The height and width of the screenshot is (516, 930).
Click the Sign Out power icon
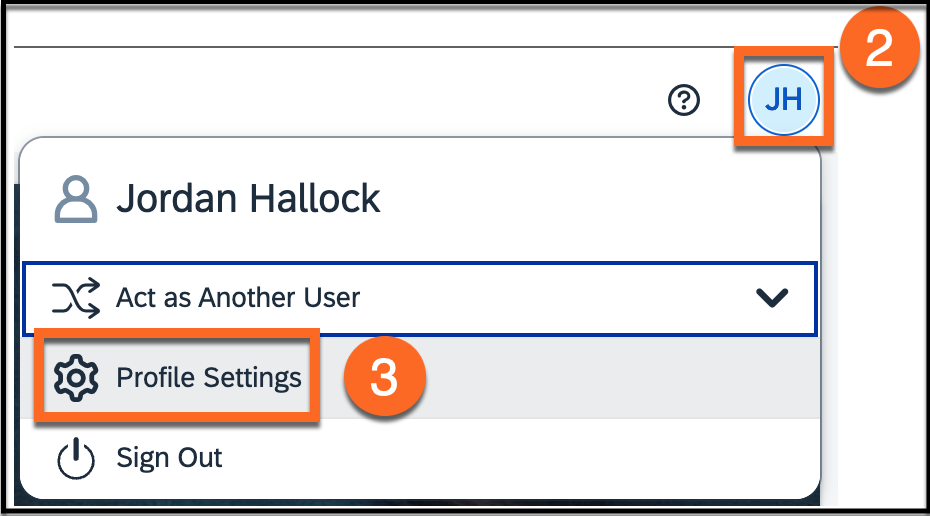point(76,458)
